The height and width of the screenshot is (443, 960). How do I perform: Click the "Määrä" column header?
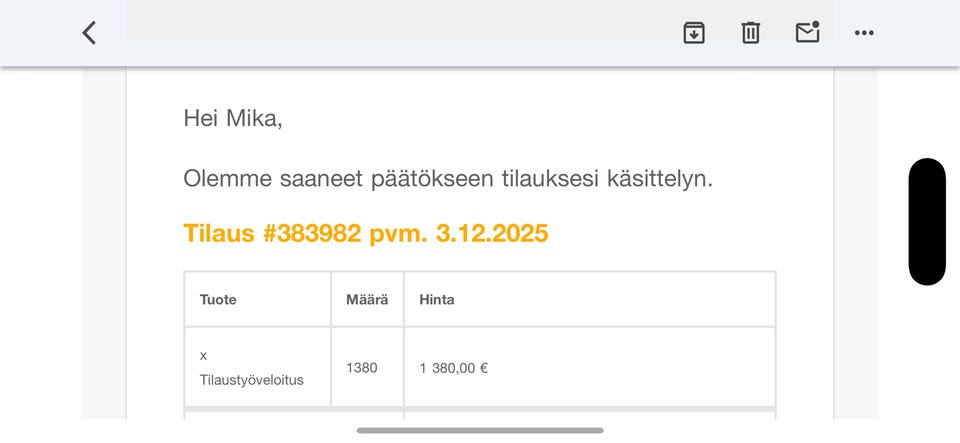click(367, 299)
